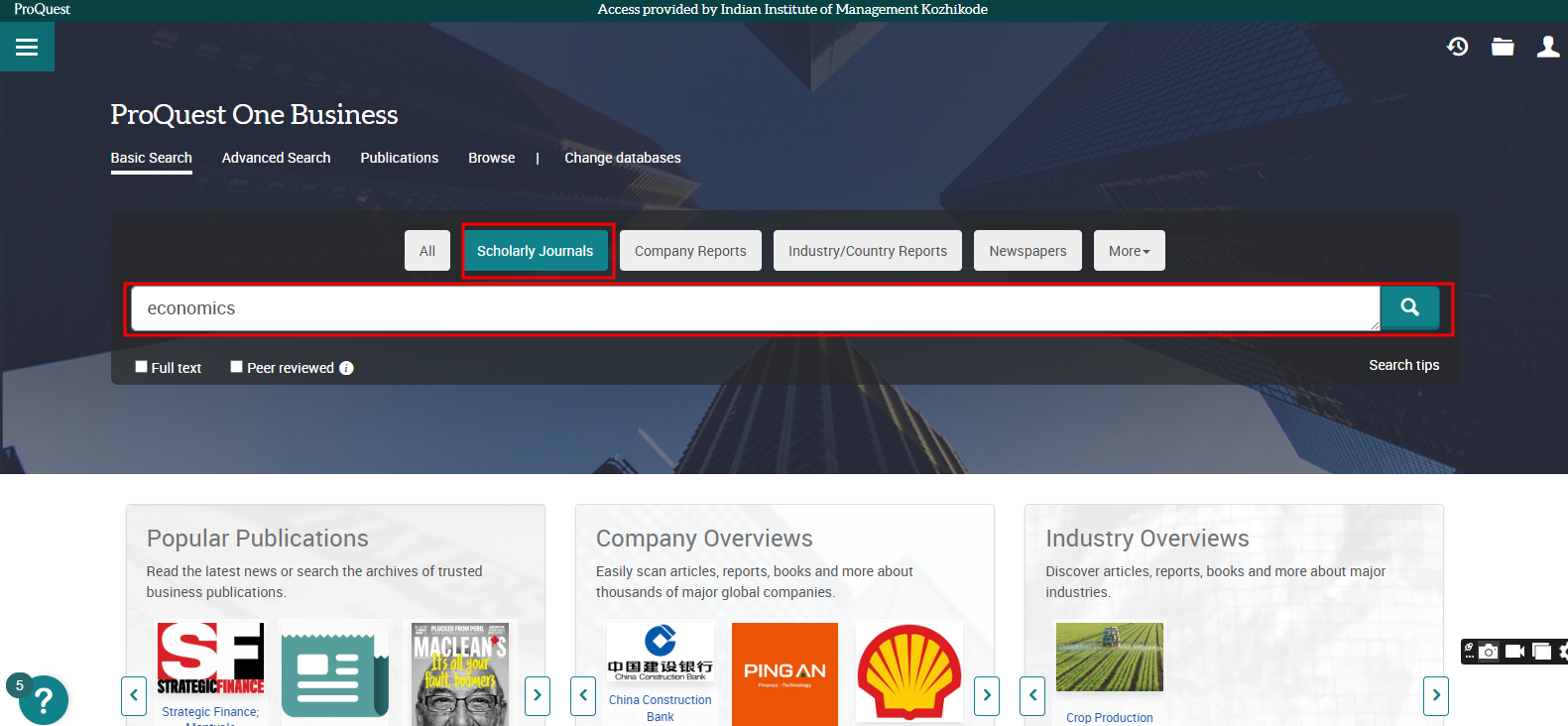Open recent searches history icon
This screenshot has width=1568, height=726.
point(1457,47)
